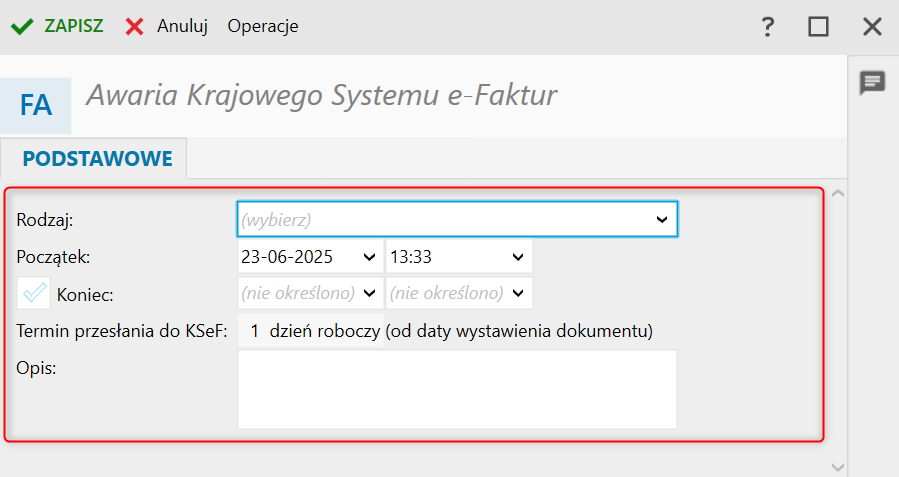The width and height of the screenshot is (899, 477).
Task: Open help with the question mark icon
Action: point(768,27)
